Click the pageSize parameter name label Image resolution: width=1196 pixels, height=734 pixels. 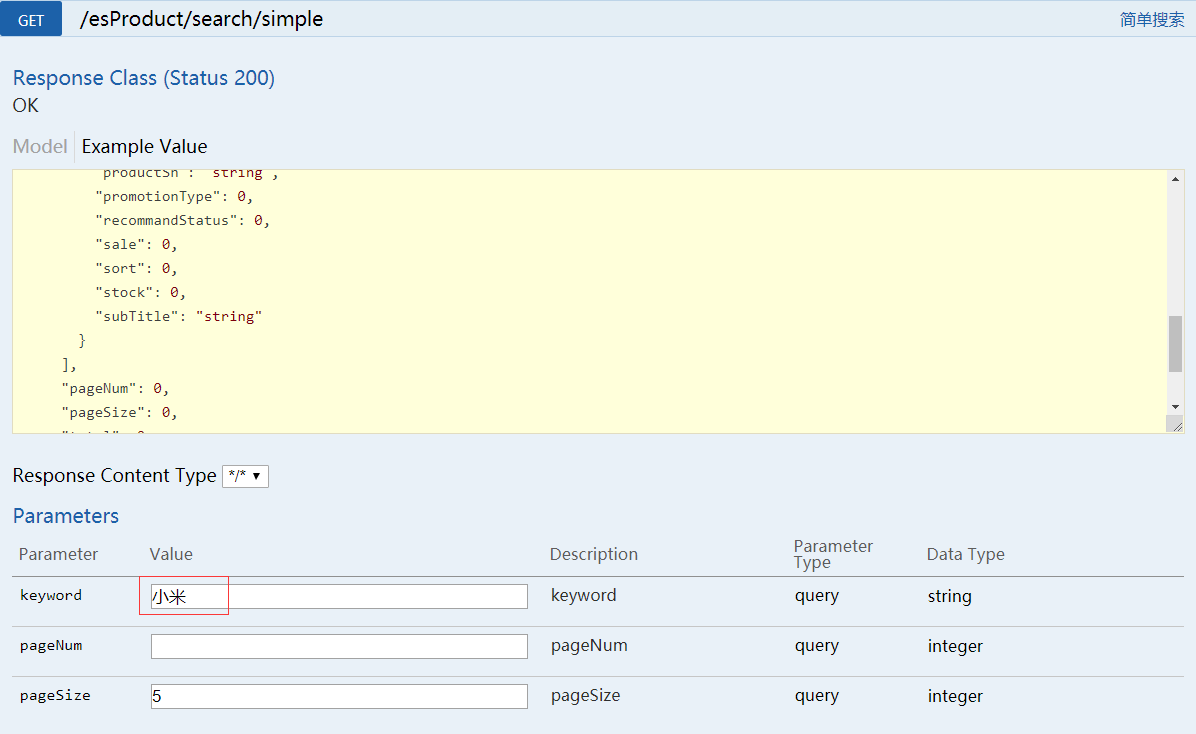[x=55, y=695]
